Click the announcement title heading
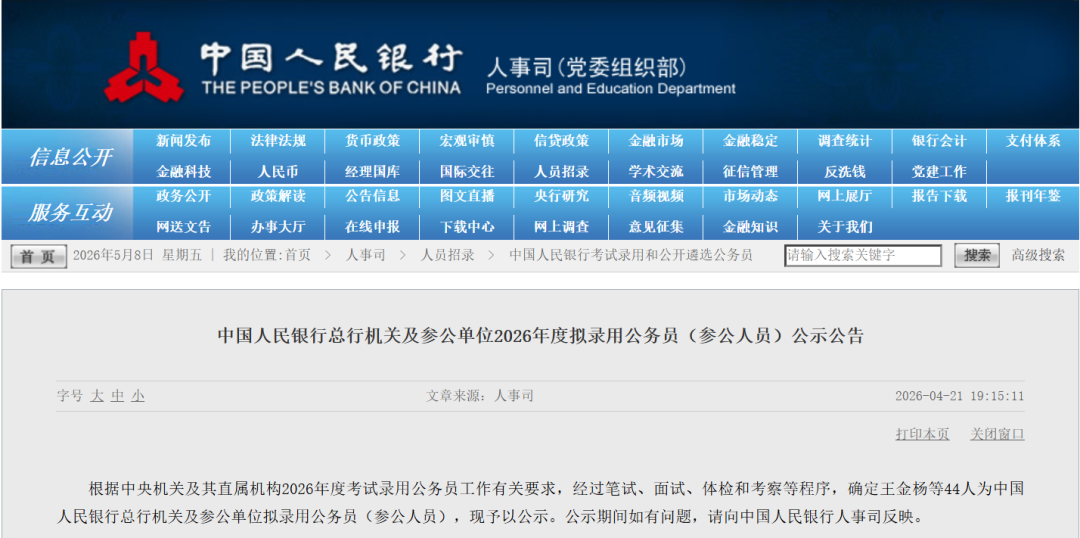This screenshot has width=1080, height=538. coord(540,336)
